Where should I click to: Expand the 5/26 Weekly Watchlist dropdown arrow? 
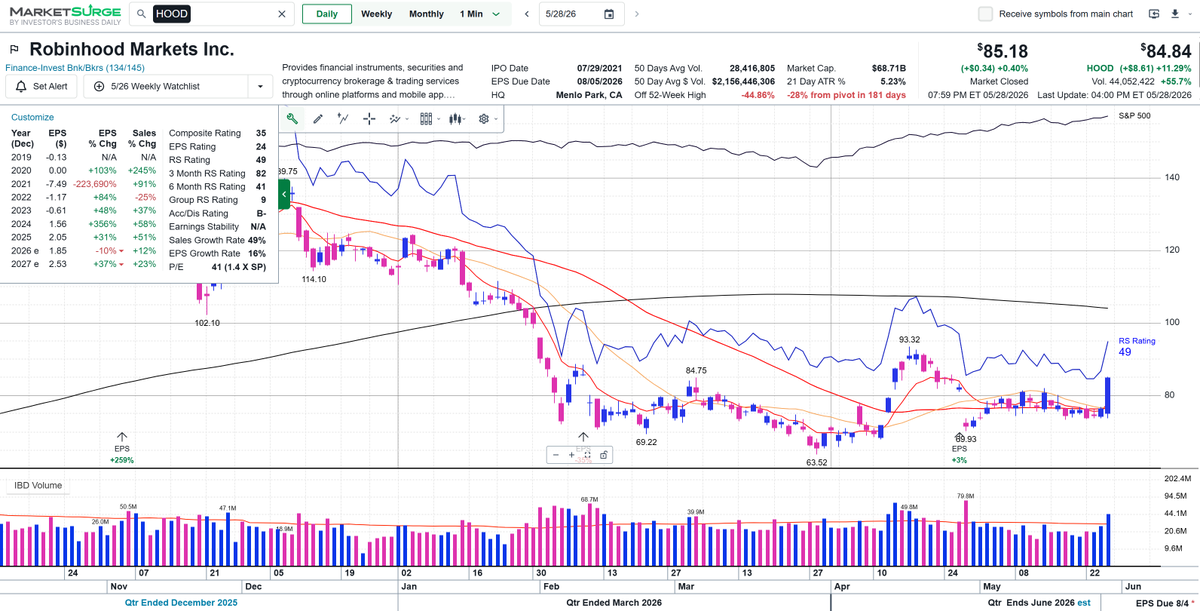point(261,86)
